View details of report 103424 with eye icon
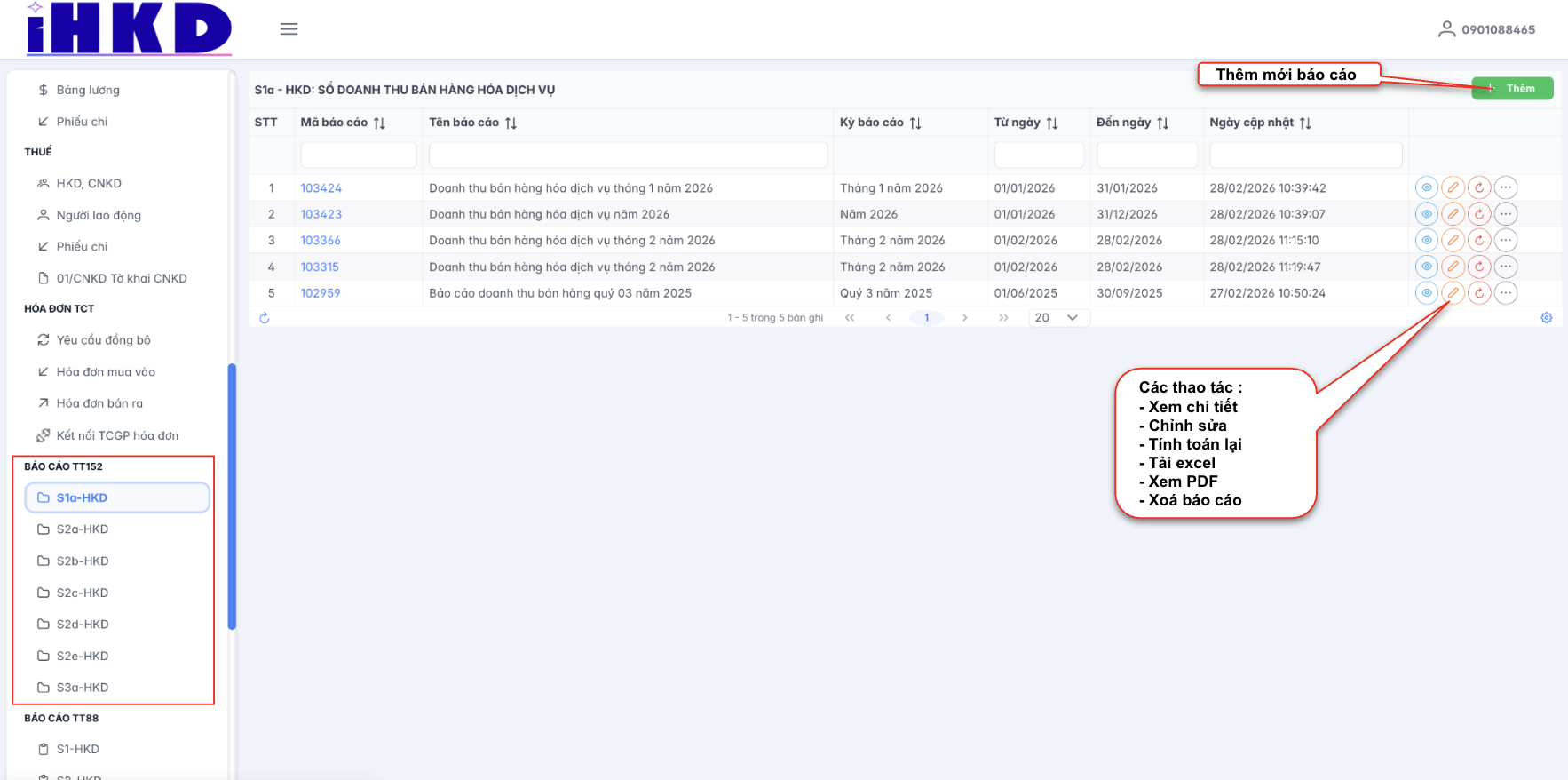The image size is (1568, 780). [x=1426, y=187]
